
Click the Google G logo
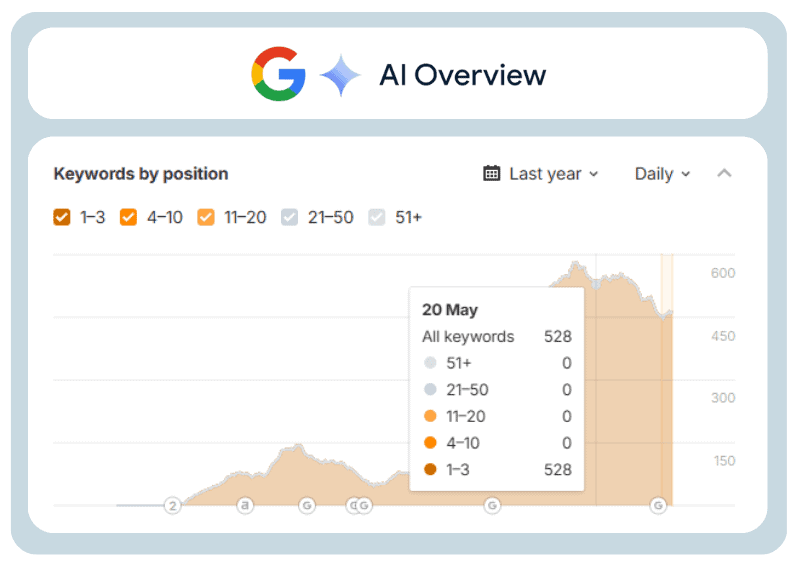(279, 74)
